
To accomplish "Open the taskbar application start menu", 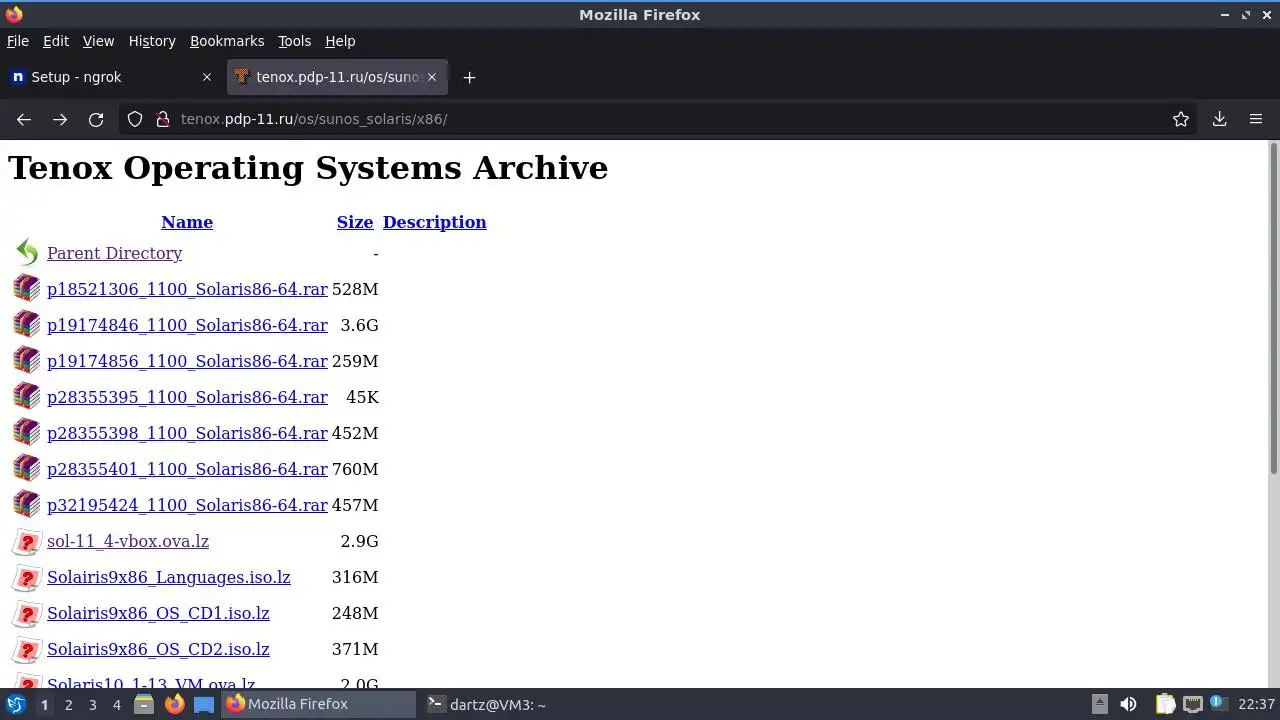I will [15, 704].
